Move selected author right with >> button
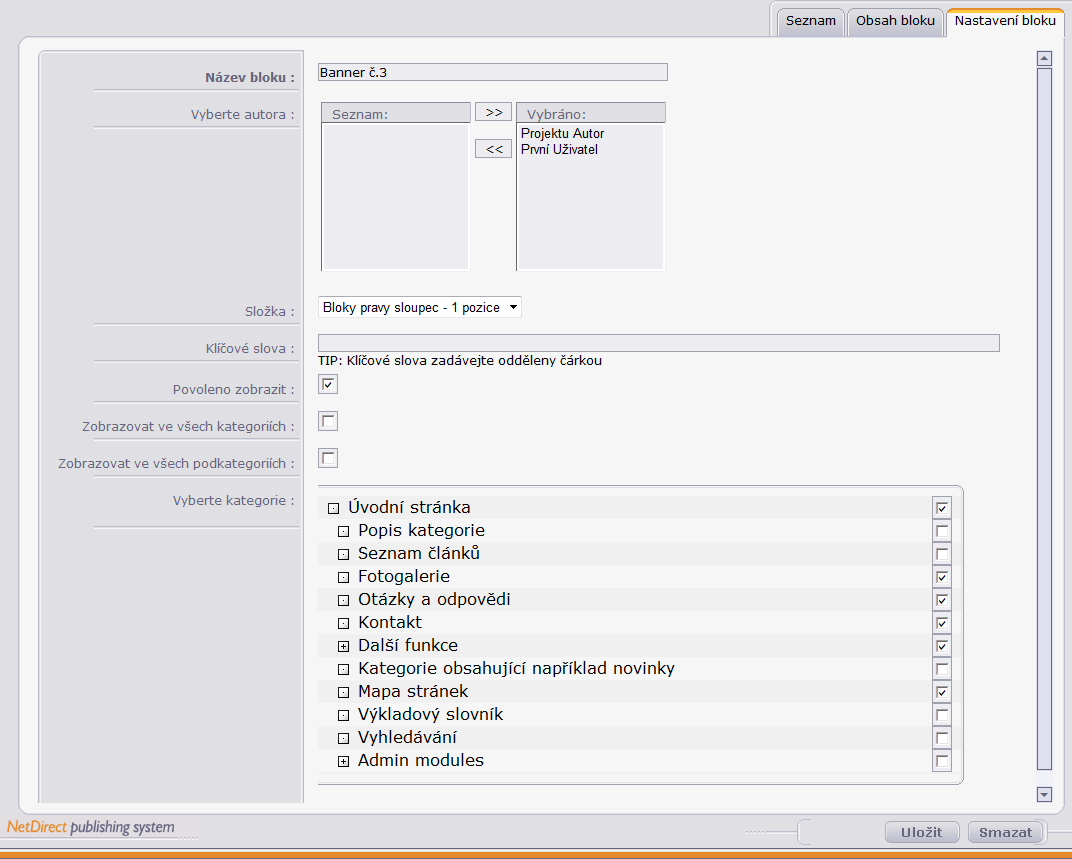This screenshot has height=859, width=1072. (x=494, y=112)
